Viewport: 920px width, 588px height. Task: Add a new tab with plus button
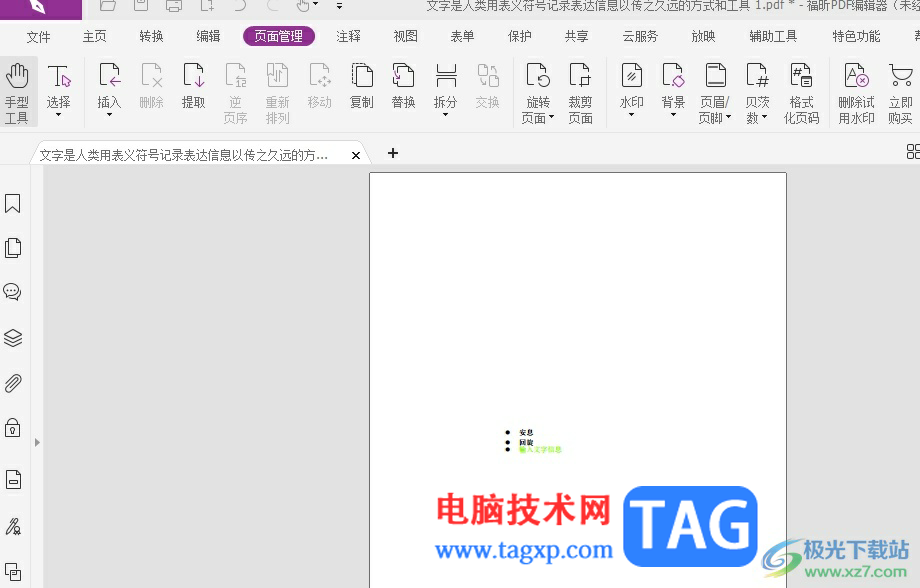pyautogui.click(x=393, y=153)
